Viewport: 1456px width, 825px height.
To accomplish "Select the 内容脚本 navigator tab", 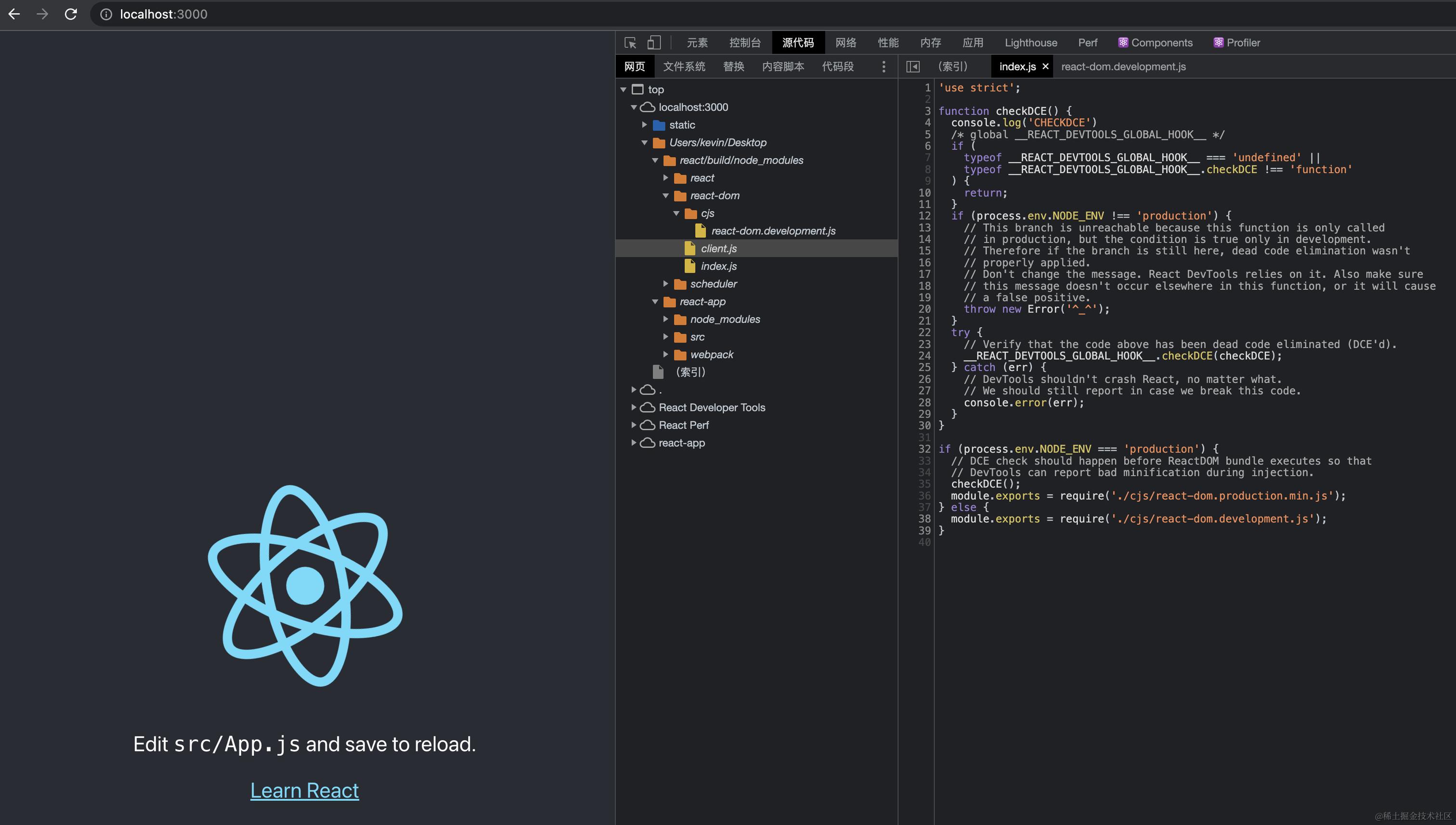I will click(x=783, y=67).
